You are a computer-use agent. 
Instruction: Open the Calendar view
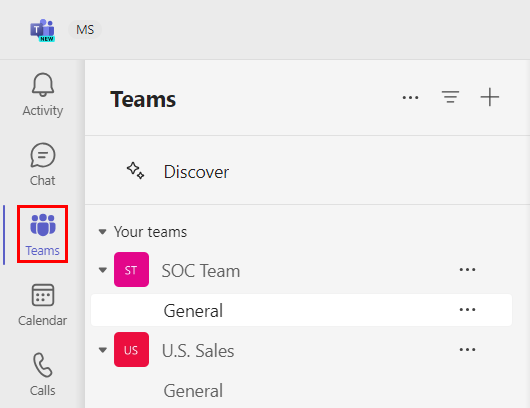click(x=43, y=305)
